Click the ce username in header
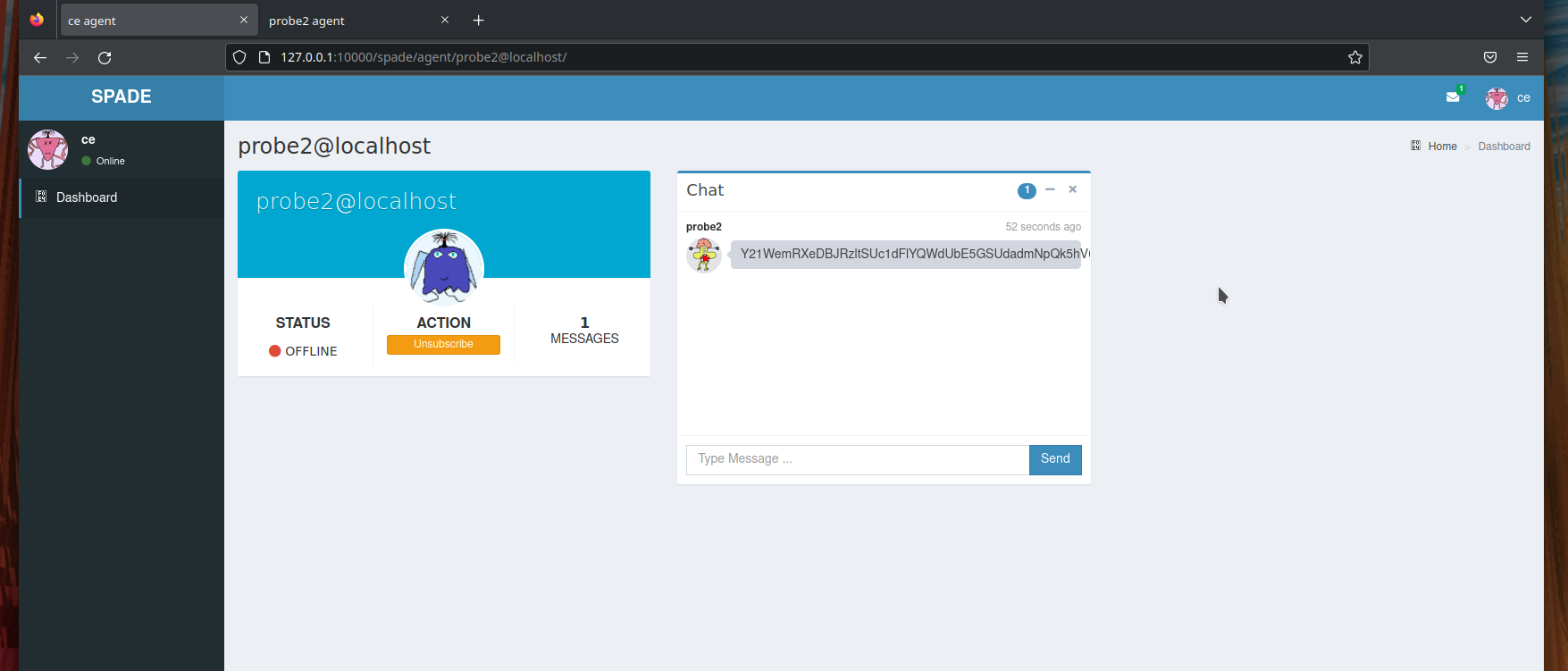This screenshot has width=1568, height=671. (1523, 98)
